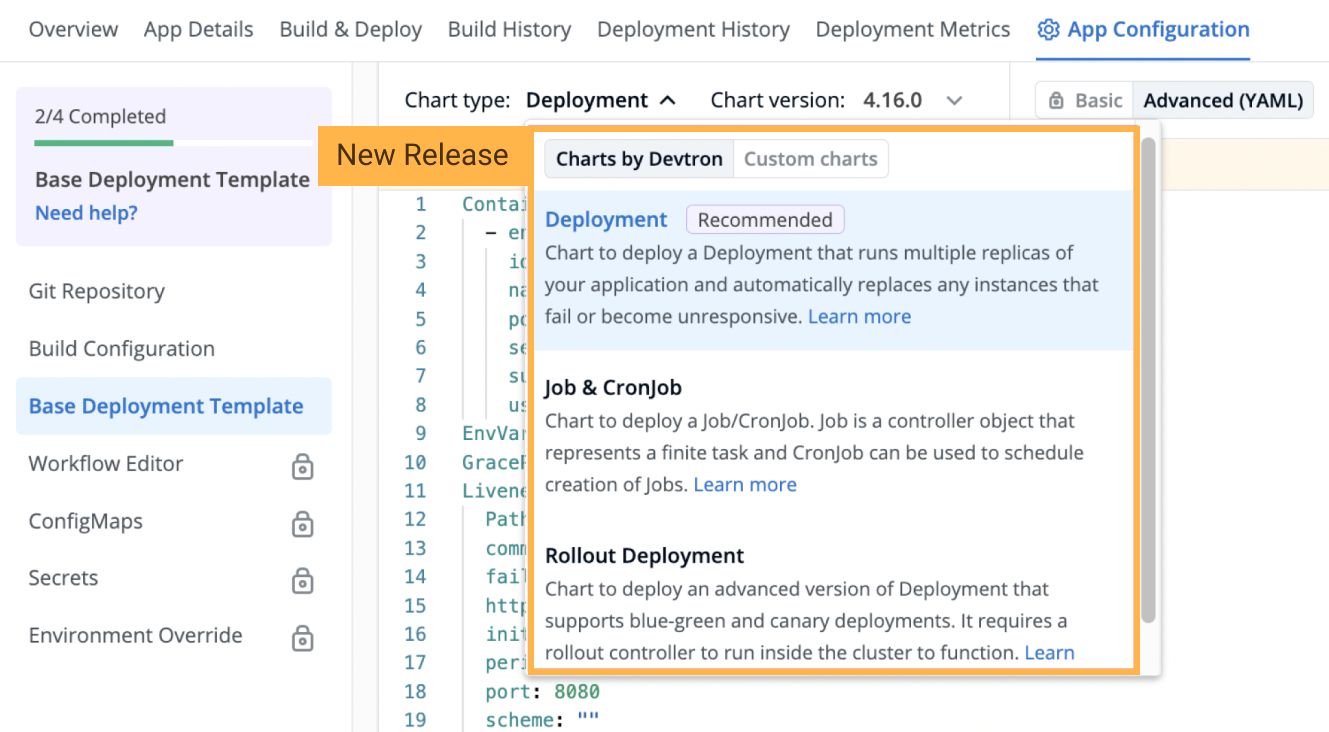This screenshot has height=732, width=1329.
Task: Select the Charts by Devtron tab
Action: point(639,159)
